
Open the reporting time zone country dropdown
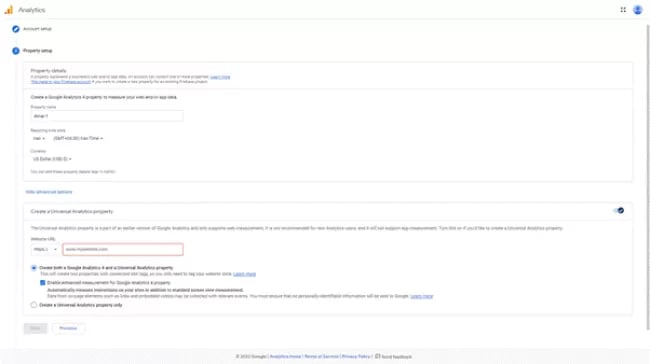coord(39,138)
